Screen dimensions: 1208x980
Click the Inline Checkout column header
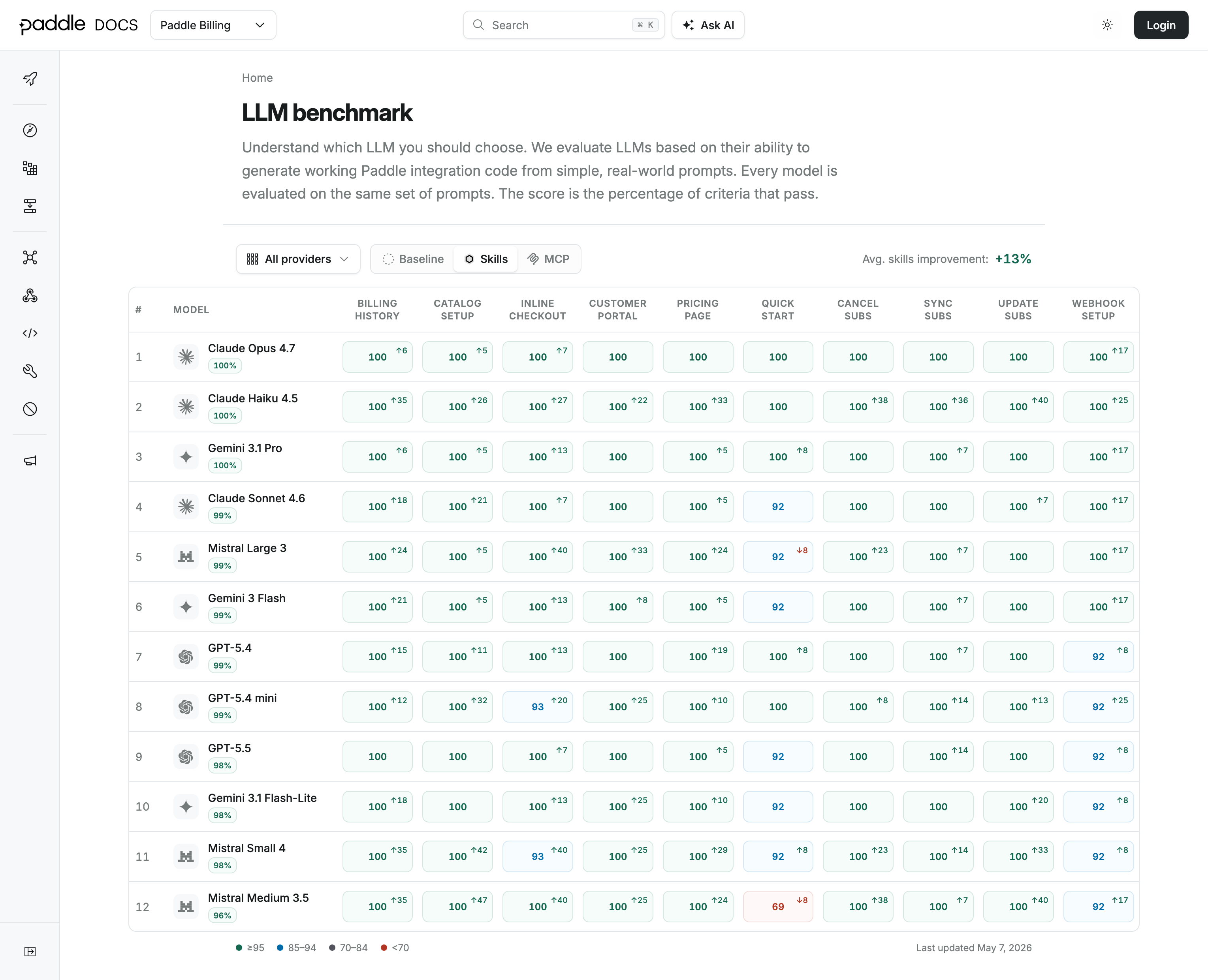click(x=537, y=309)
